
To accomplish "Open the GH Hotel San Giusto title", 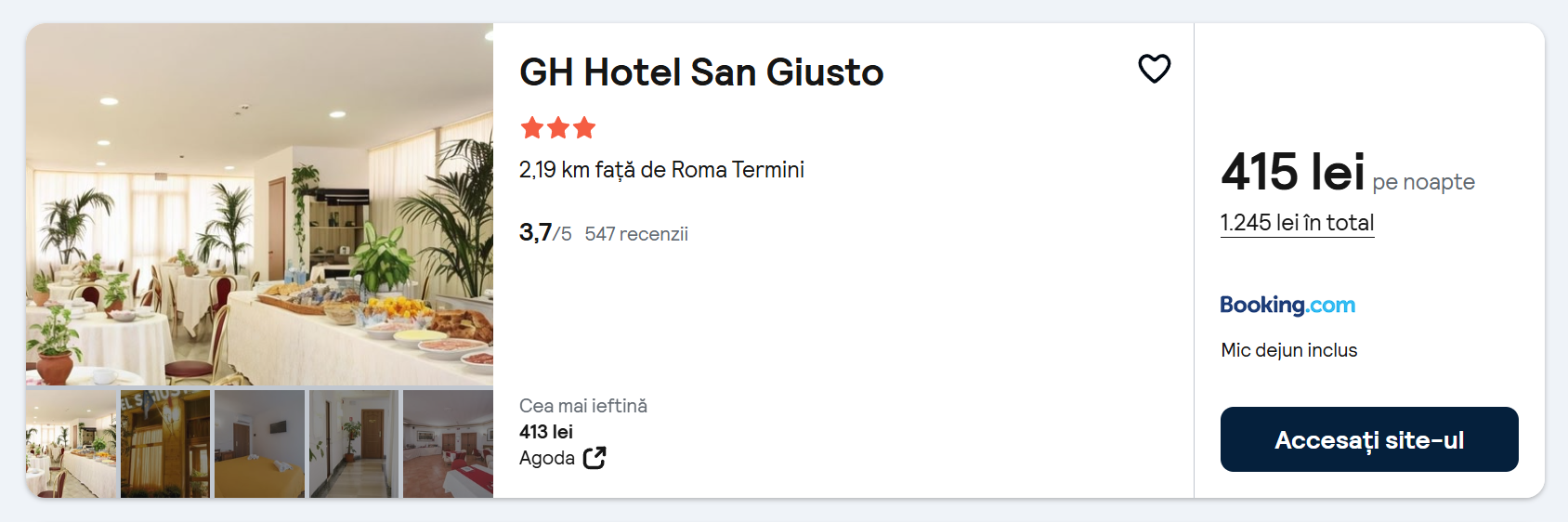I will (701, 72).
